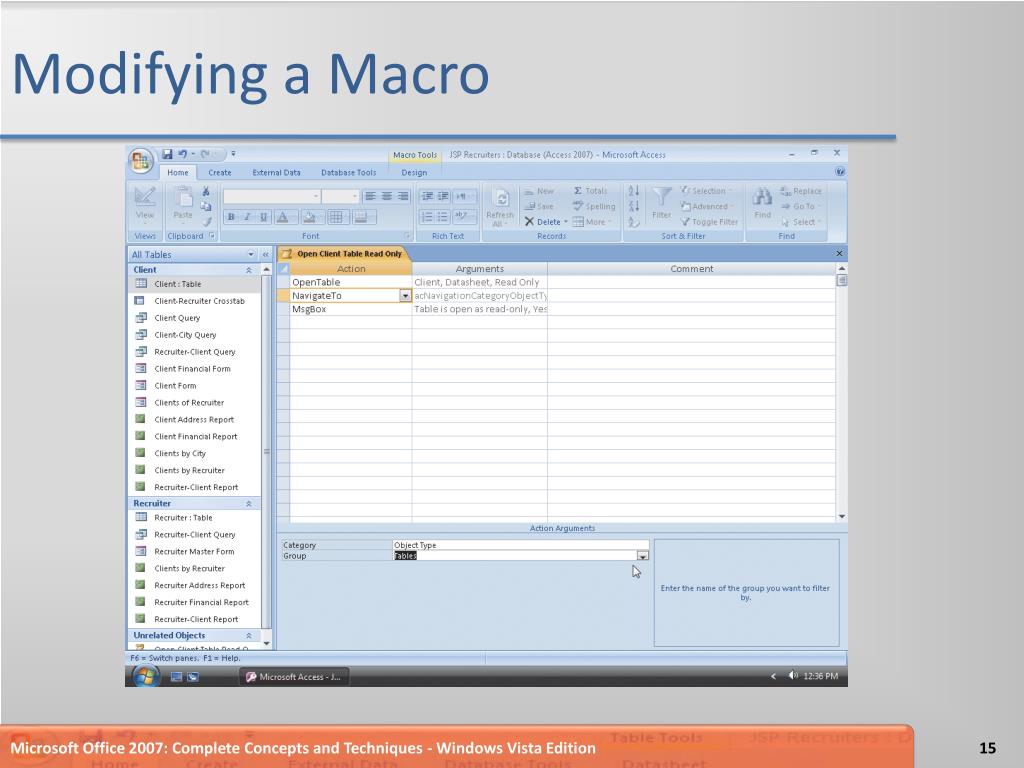Select Recruiter : Table item
The width and height of the screenshot is (1024, 768).
195,518
